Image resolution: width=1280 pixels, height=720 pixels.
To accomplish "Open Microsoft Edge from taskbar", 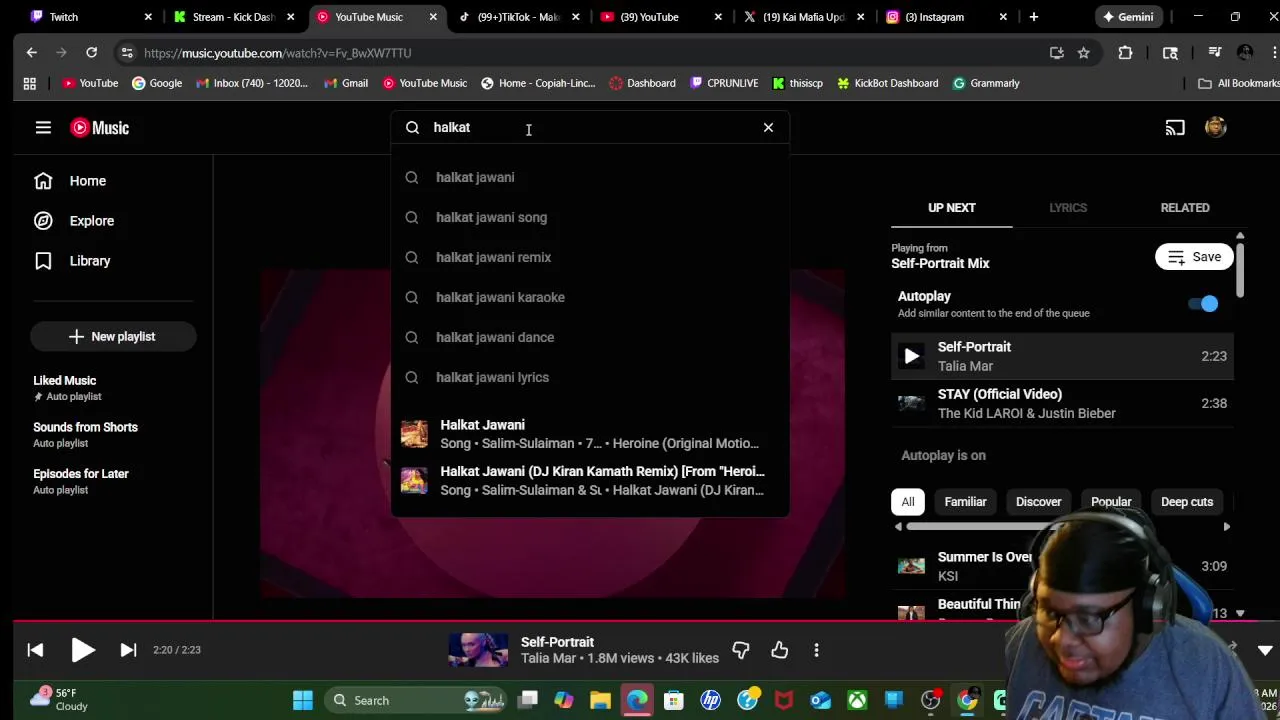I will pos(637,700).
